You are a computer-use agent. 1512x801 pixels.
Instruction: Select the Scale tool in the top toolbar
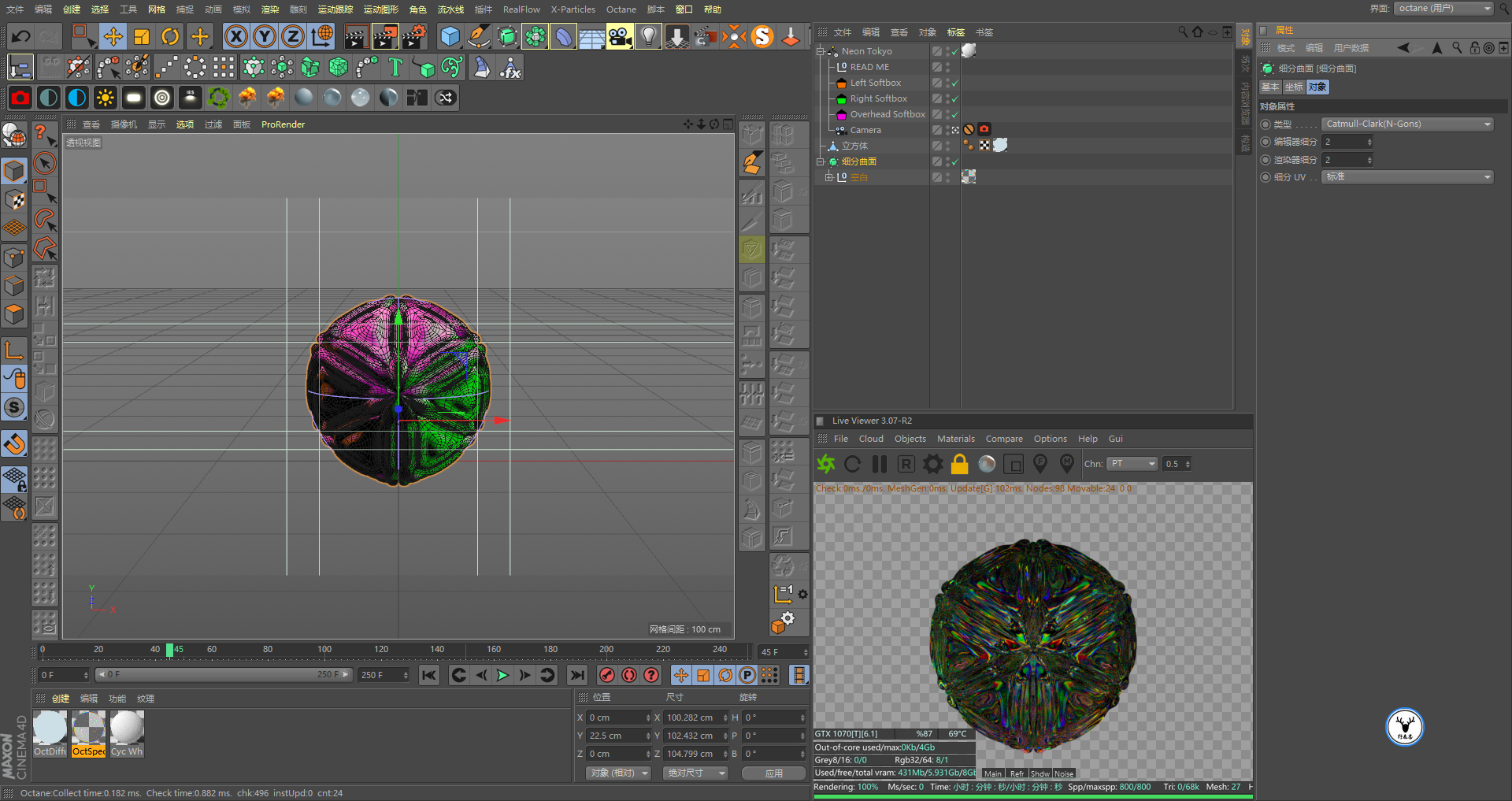click(x=142, y=36)
